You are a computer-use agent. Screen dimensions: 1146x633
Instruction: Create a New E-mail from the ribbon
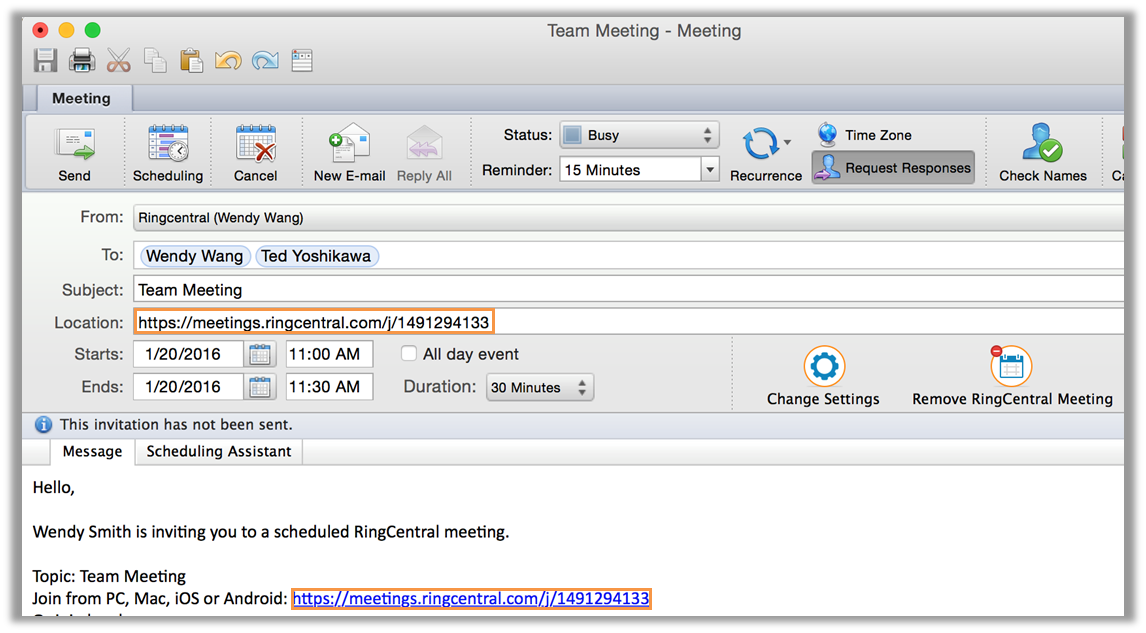(x=349, y=153)
